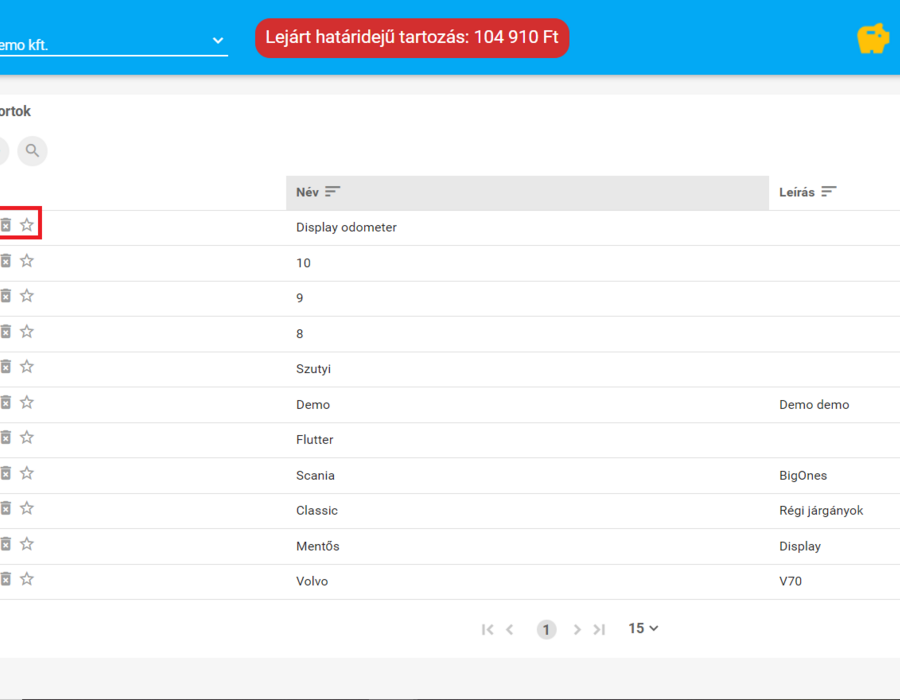
Task: Delete the Flutter group row
Action: (x=5, y=438)
